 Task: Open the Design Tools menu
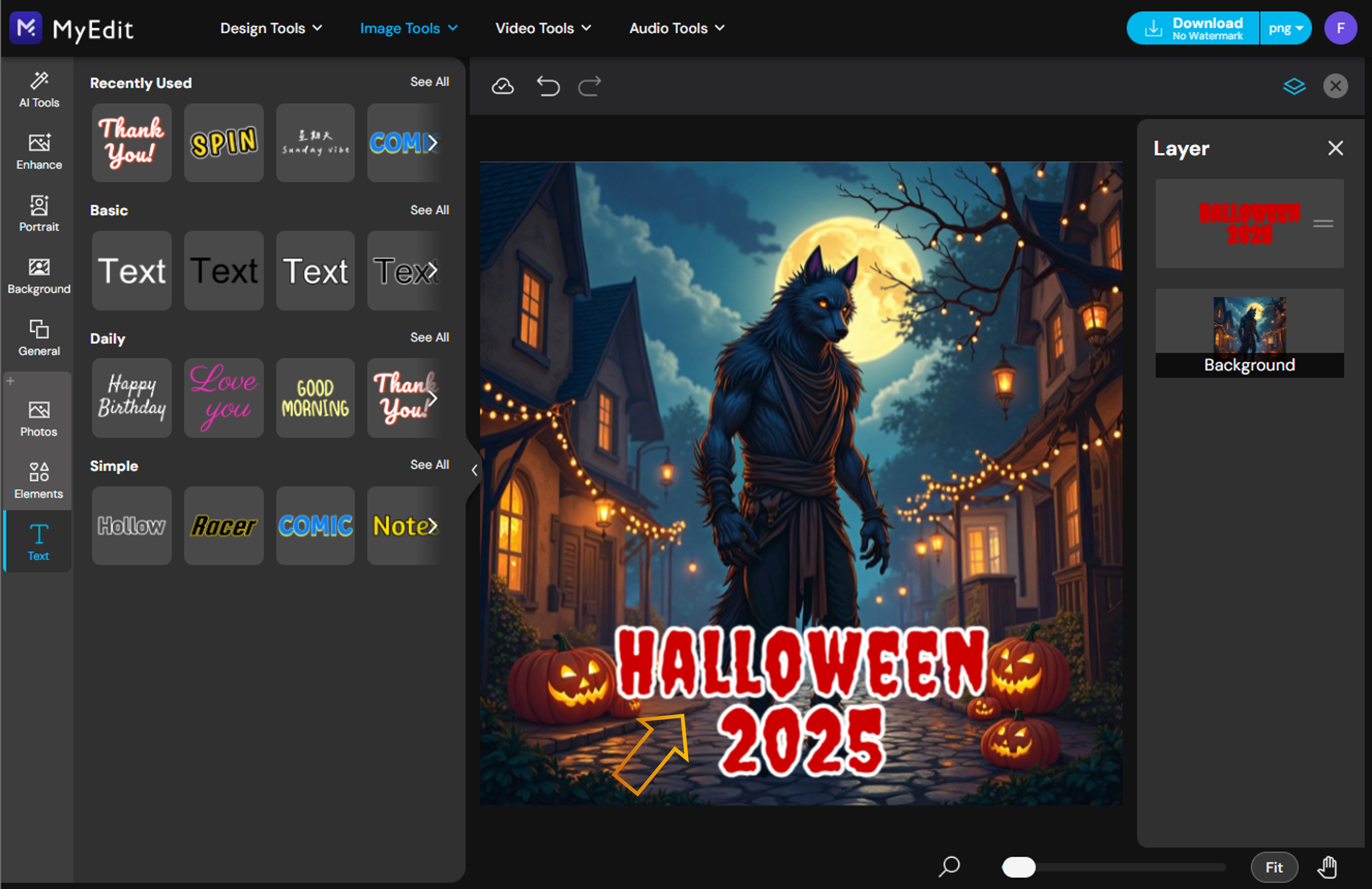click(270, 28)
